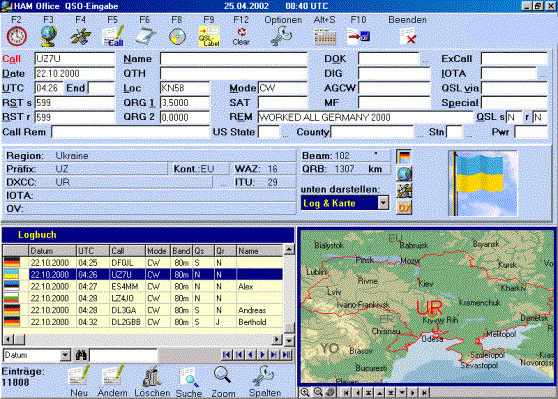Open the F5 Call entry icon
The width and height of the screenshot is (558, 399).
pyautogui.click(x=112, y=36)
